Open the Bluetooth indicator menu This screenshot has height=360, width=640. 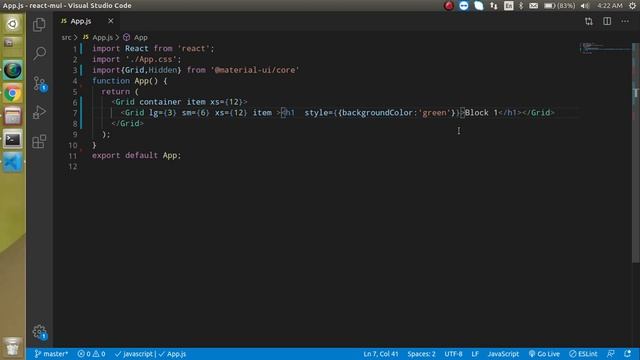[521, 6]
